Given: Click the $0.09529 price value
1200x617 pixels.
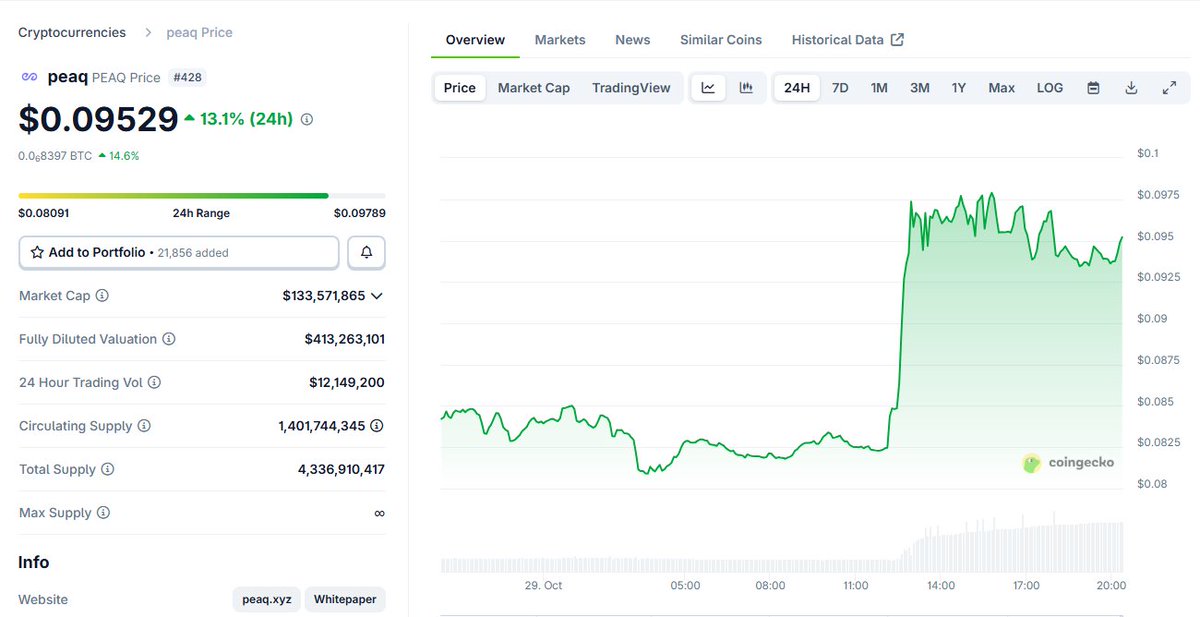Looking at the screenshot, I should click(98, 119).
